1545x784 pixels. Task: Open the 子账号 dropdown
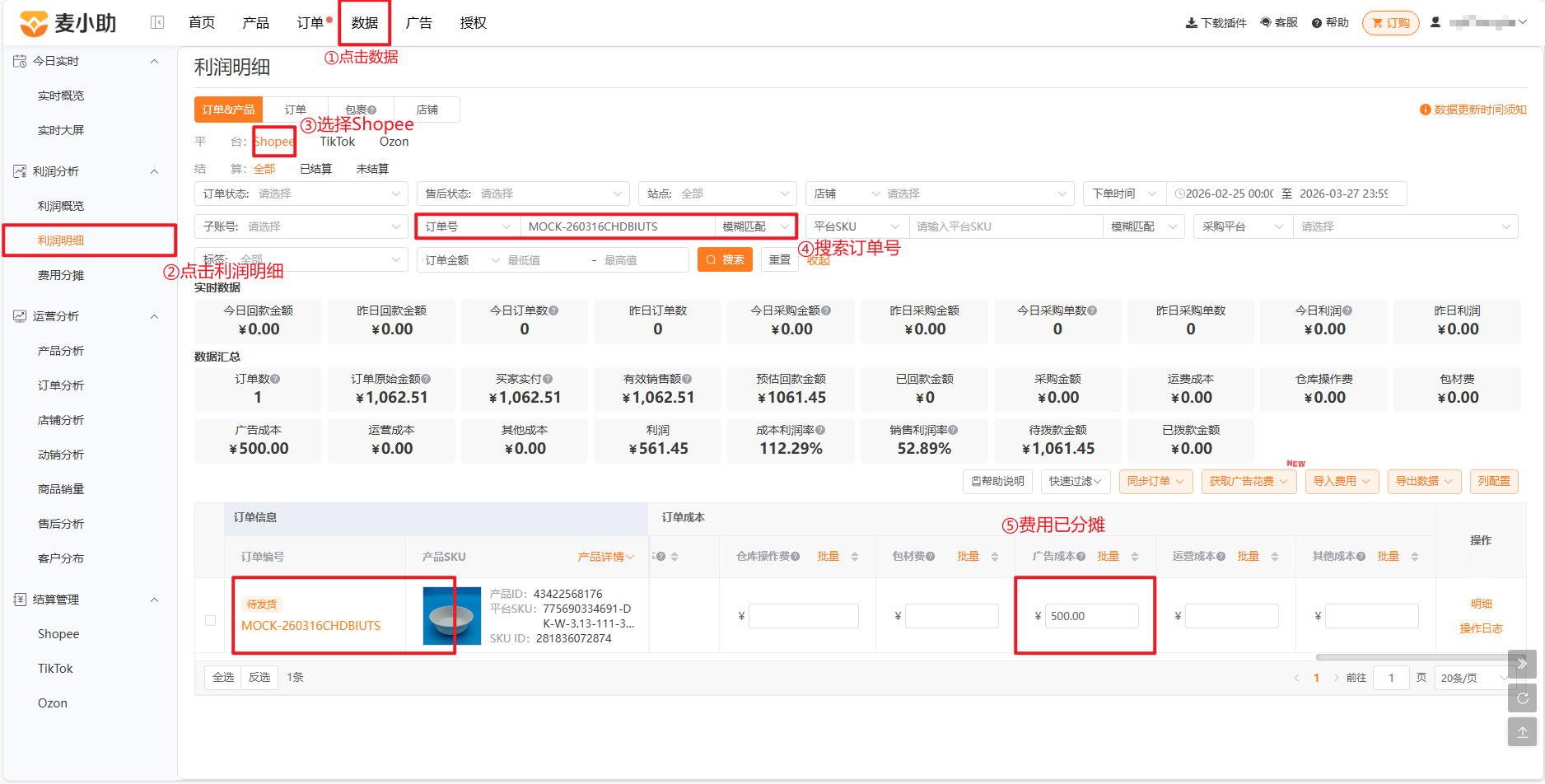coord(301,226)
